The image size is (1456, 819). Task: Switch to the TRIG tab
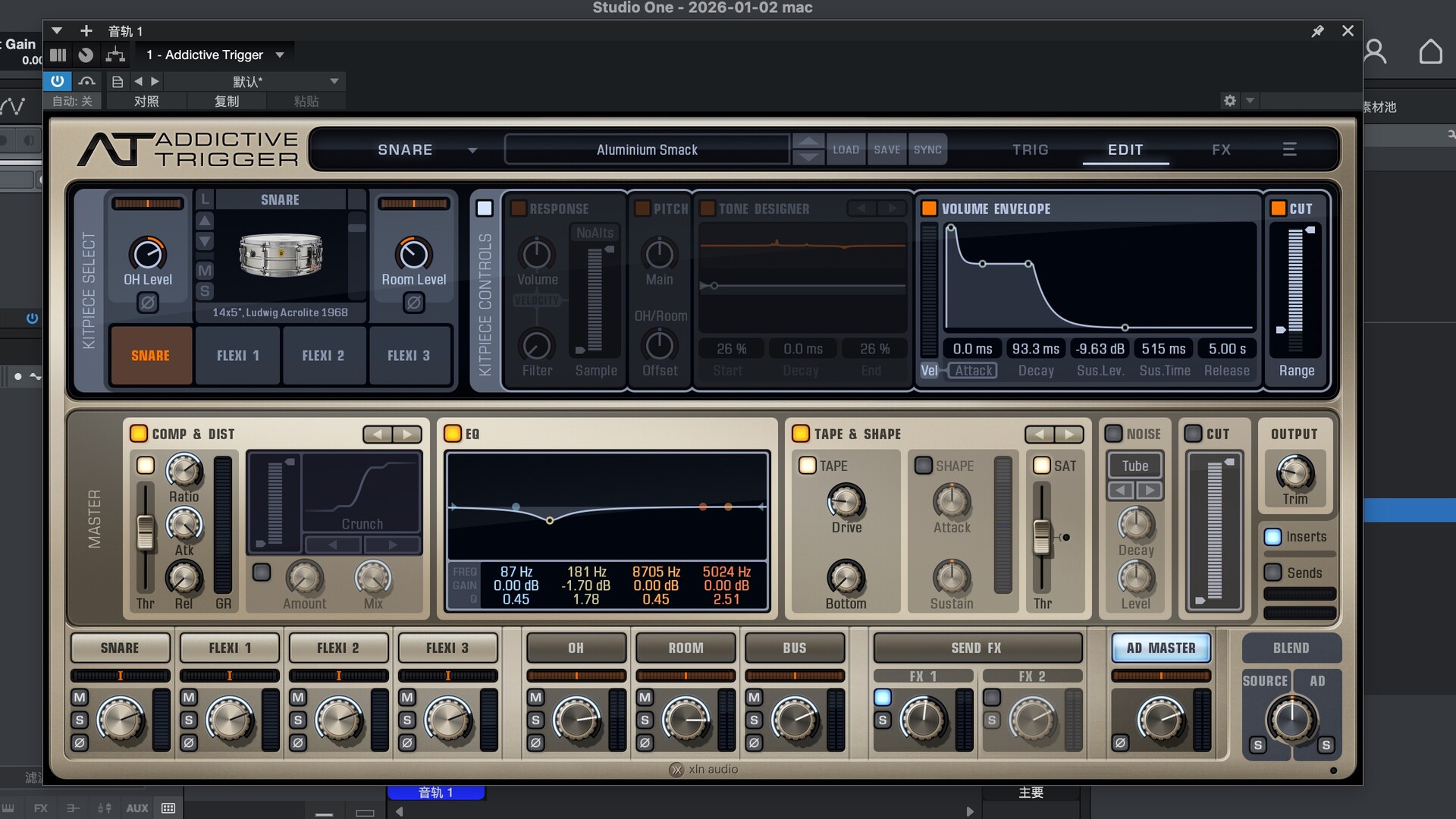pos(1030,149)
